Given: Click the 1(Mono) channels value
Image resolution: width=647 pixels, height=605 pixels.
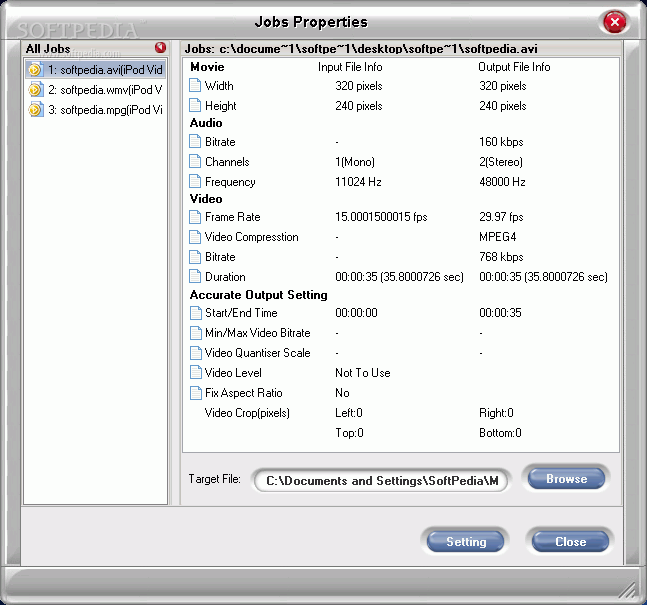Looking at the screenshot, I should pyautogui.click(x=355, y=162).
